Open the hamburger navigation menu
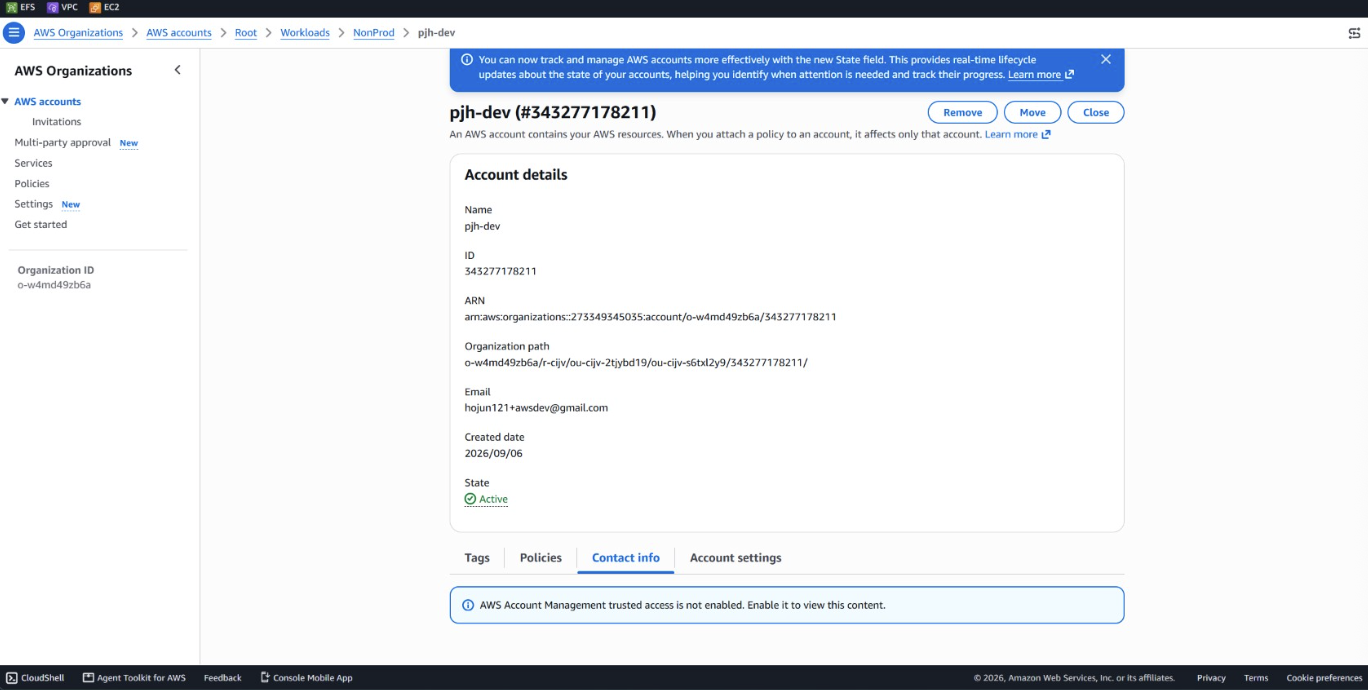The width and height of the screenshot is (1368, 690). click(14, 33)
